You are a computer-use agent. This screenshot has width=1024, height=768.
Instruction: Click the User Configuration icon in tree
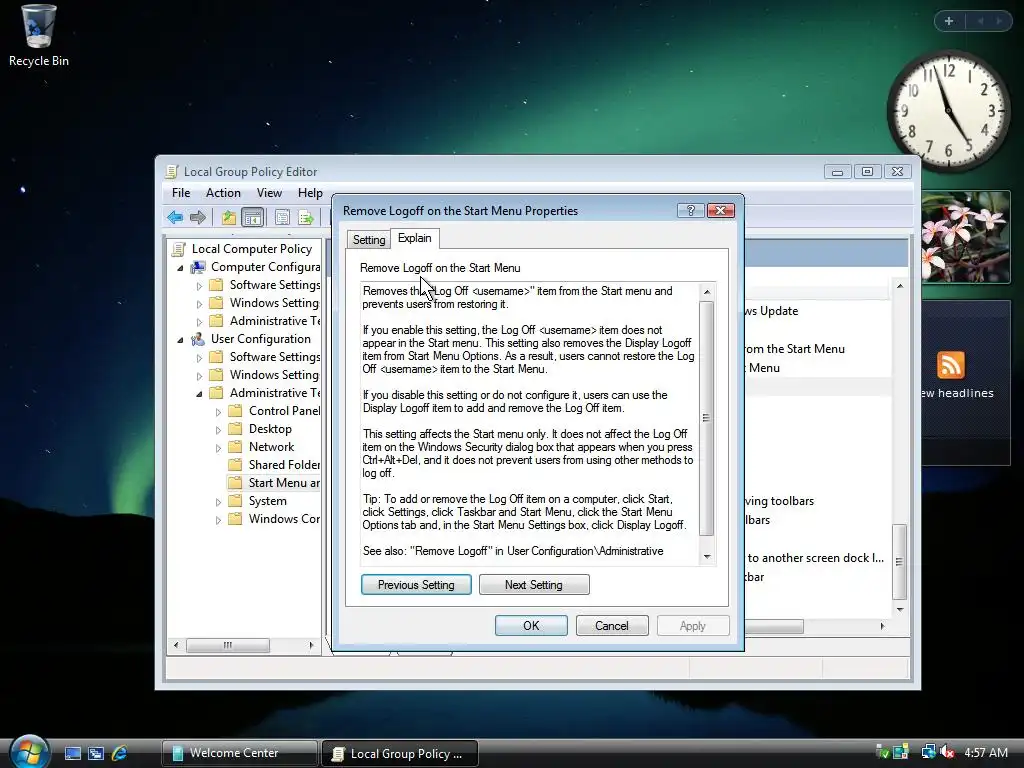pyautogui.click(x=198, y=339)
